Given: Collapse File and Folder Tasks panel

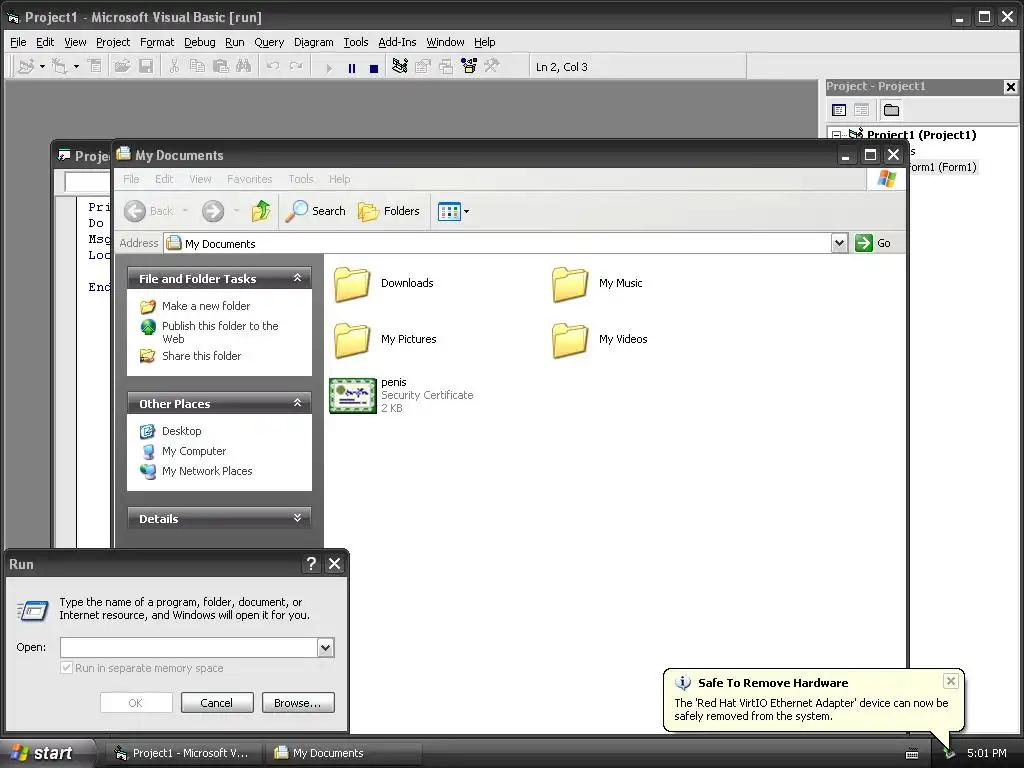Looking at the screenshot, I should click(x=297, y=278).
